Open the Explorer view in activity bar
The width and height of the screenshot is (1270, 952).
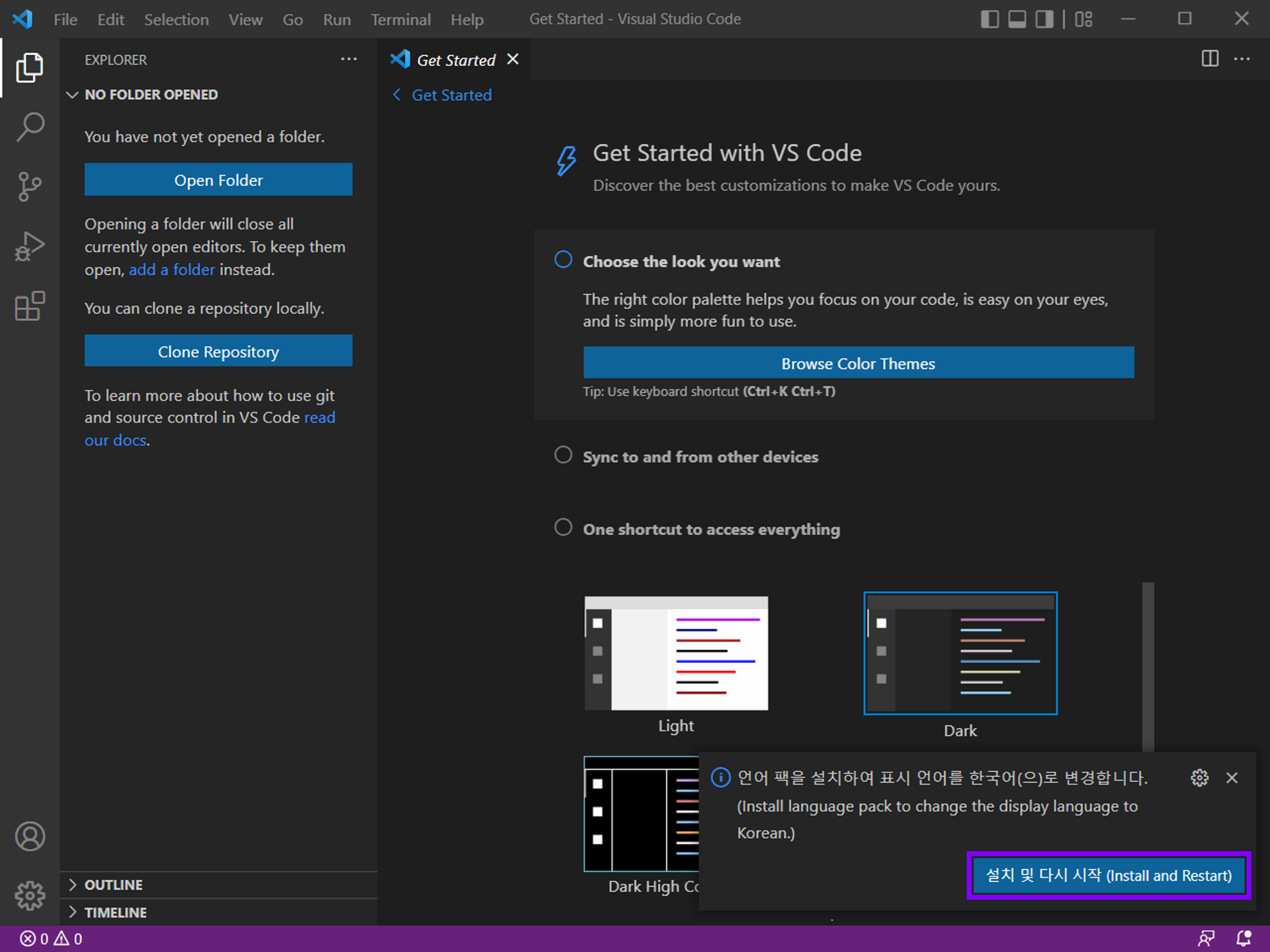click(x=30, y=67)
